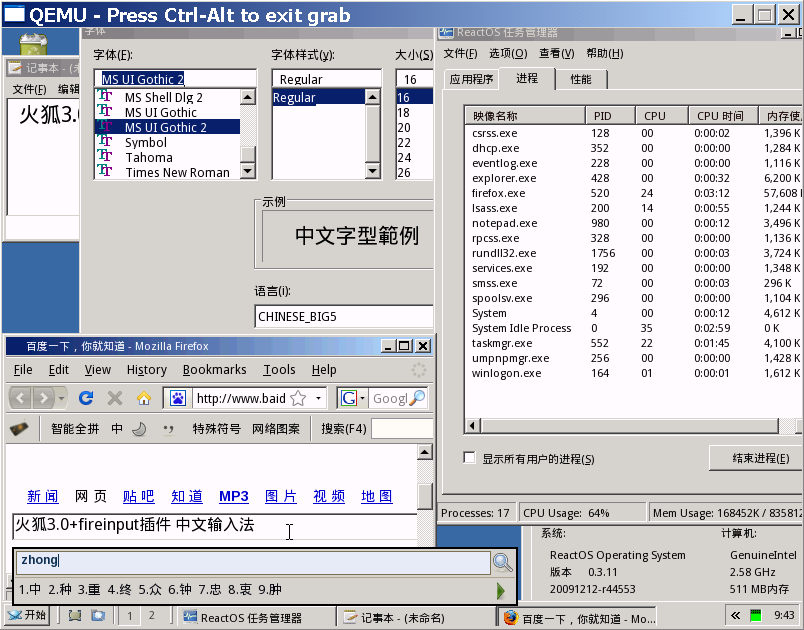804x630 pixels.
Task: Open Firefox home page via house icon
Action: [x=144, y=398]
